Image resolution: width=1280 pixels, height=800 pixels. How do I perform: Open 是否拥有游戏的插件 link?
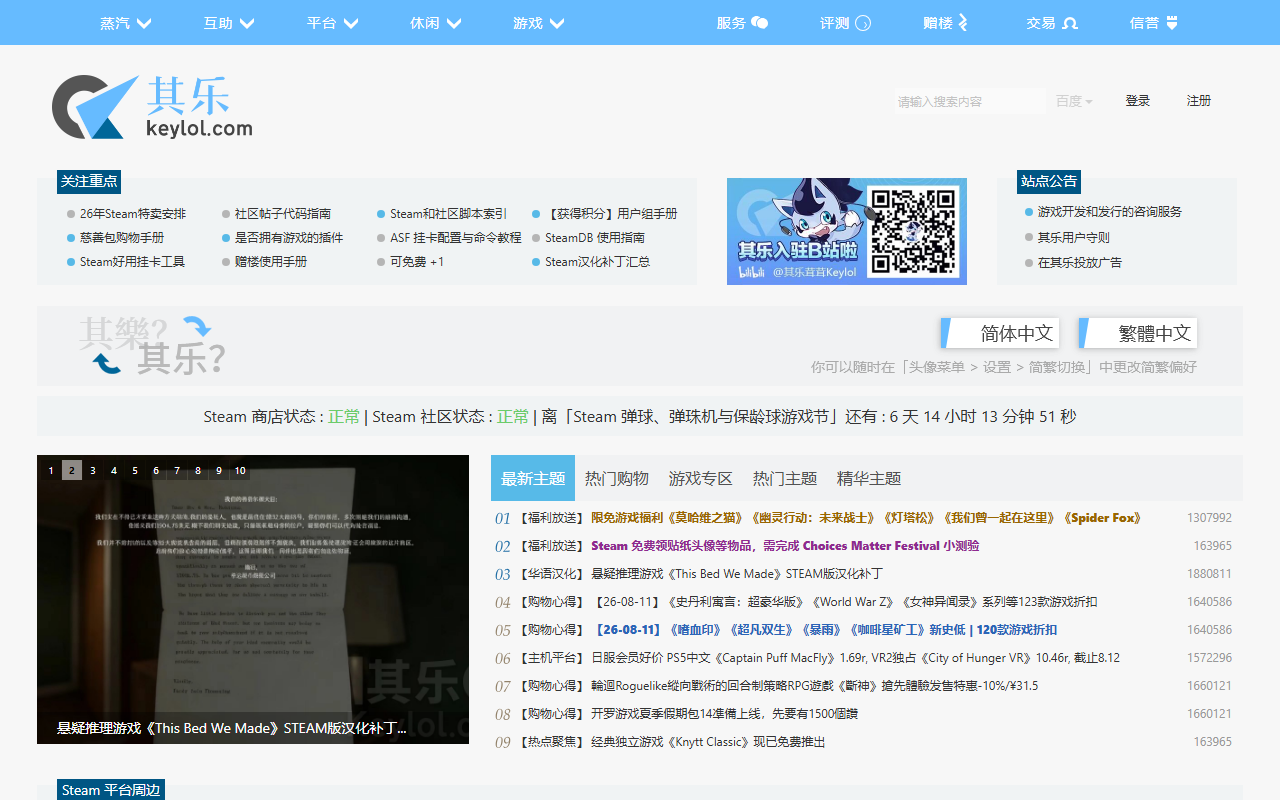tap(289, 238)
